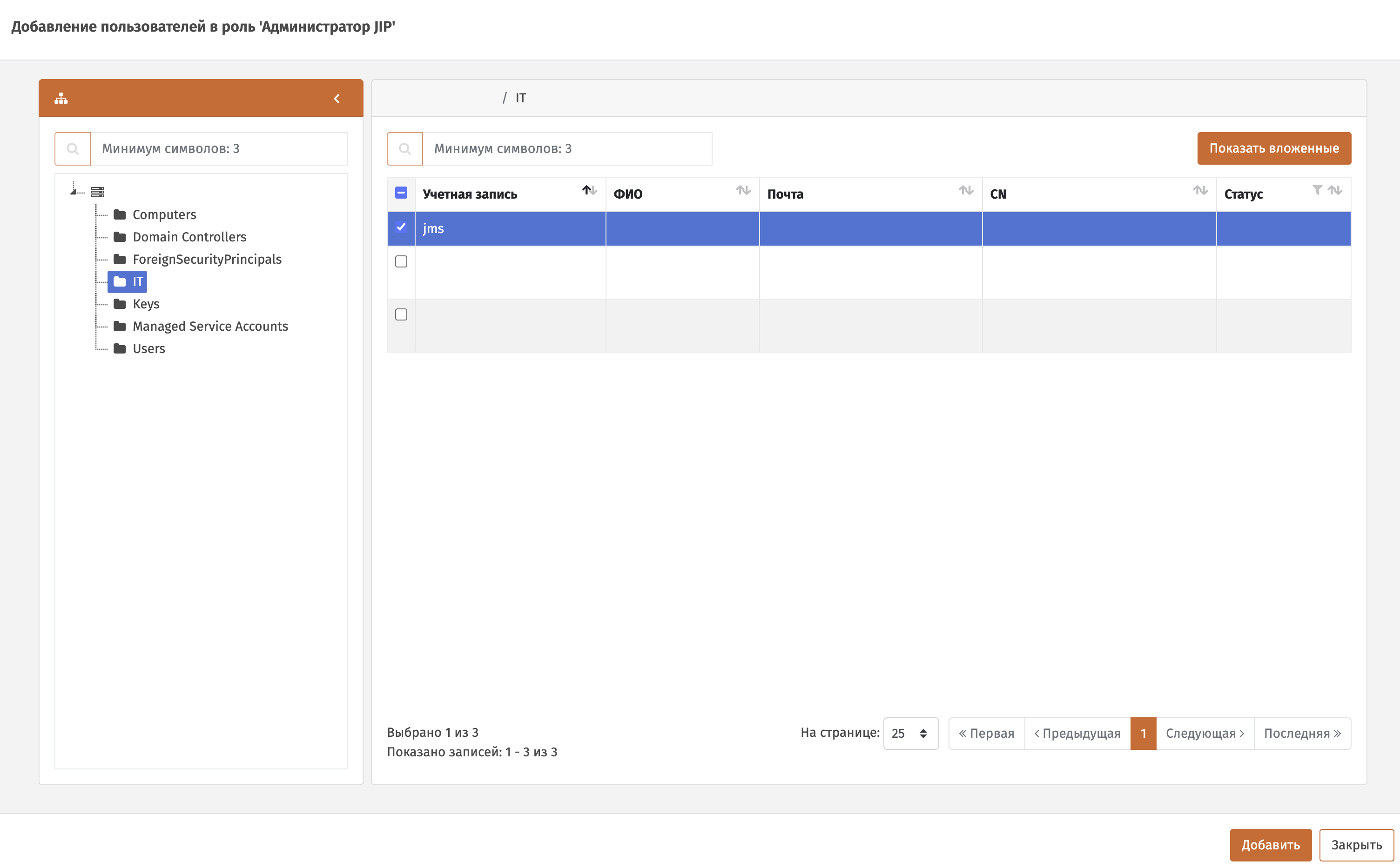
Task: Uncheck the jms row checkbox
Action: (x=401, y=227)
